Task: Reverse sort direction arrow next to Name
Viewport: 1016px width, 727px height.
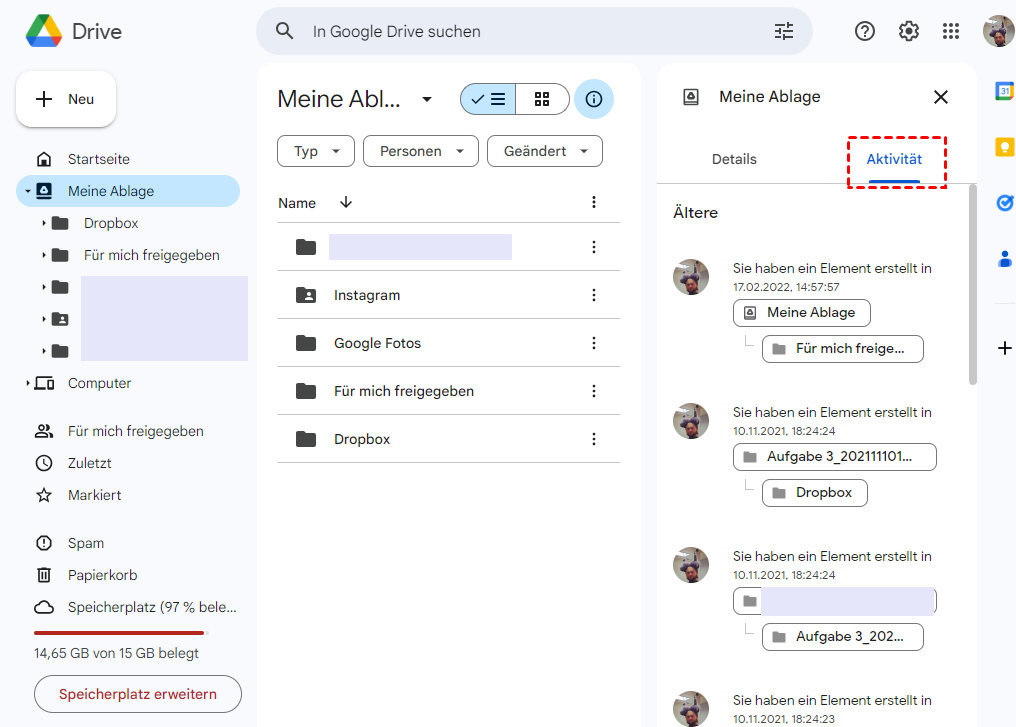Action: click(x=346, y=202)
